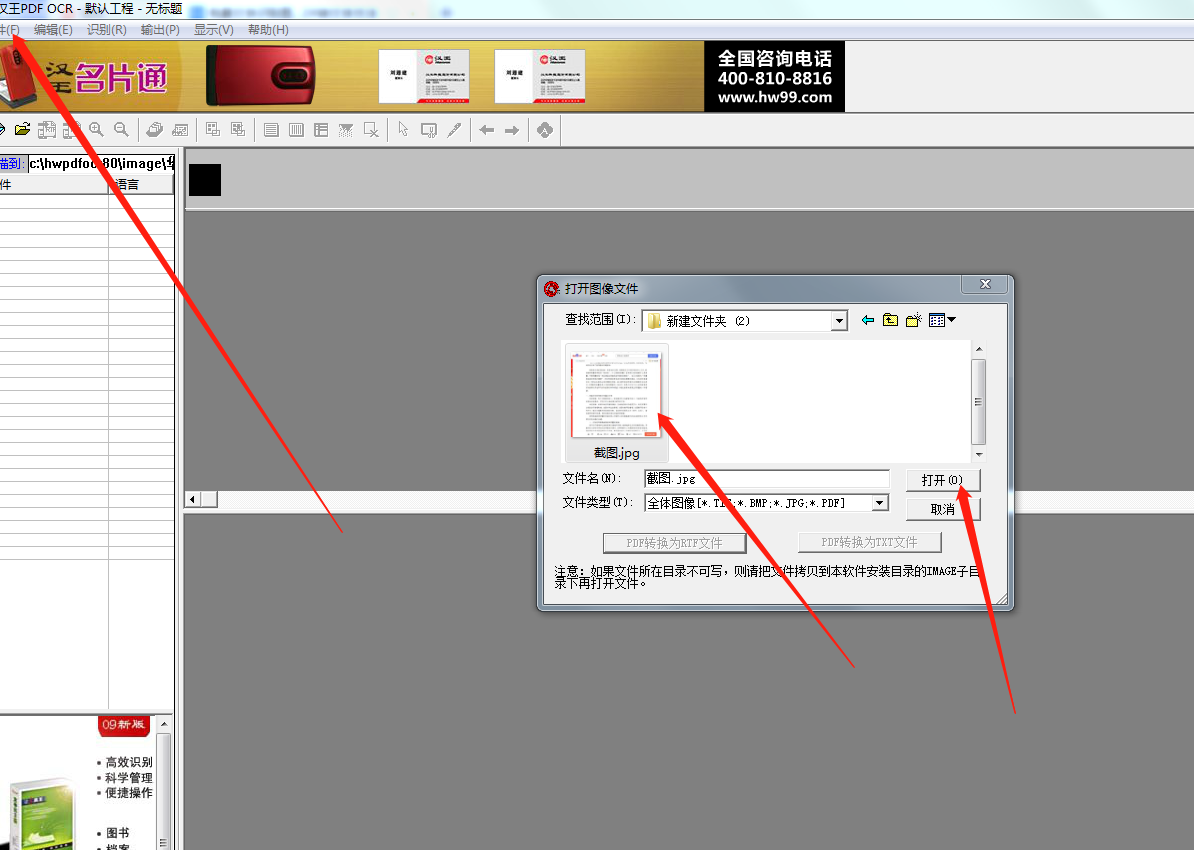Click the scissors cut-region tool icon

[429, 130]
